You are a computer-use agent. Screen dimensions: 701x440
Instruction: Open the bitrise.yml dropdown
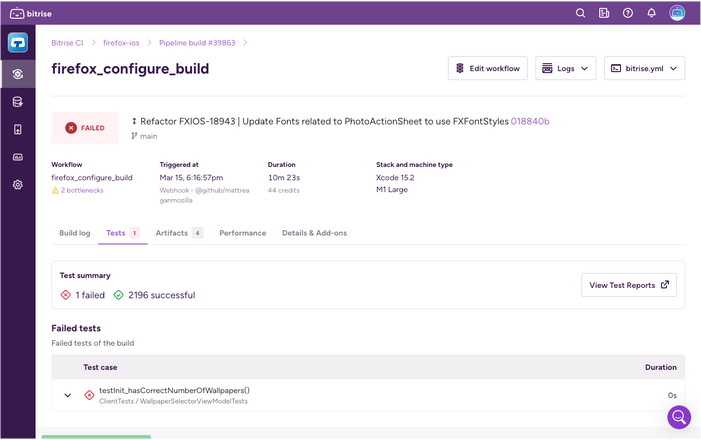tap(644, 68)
